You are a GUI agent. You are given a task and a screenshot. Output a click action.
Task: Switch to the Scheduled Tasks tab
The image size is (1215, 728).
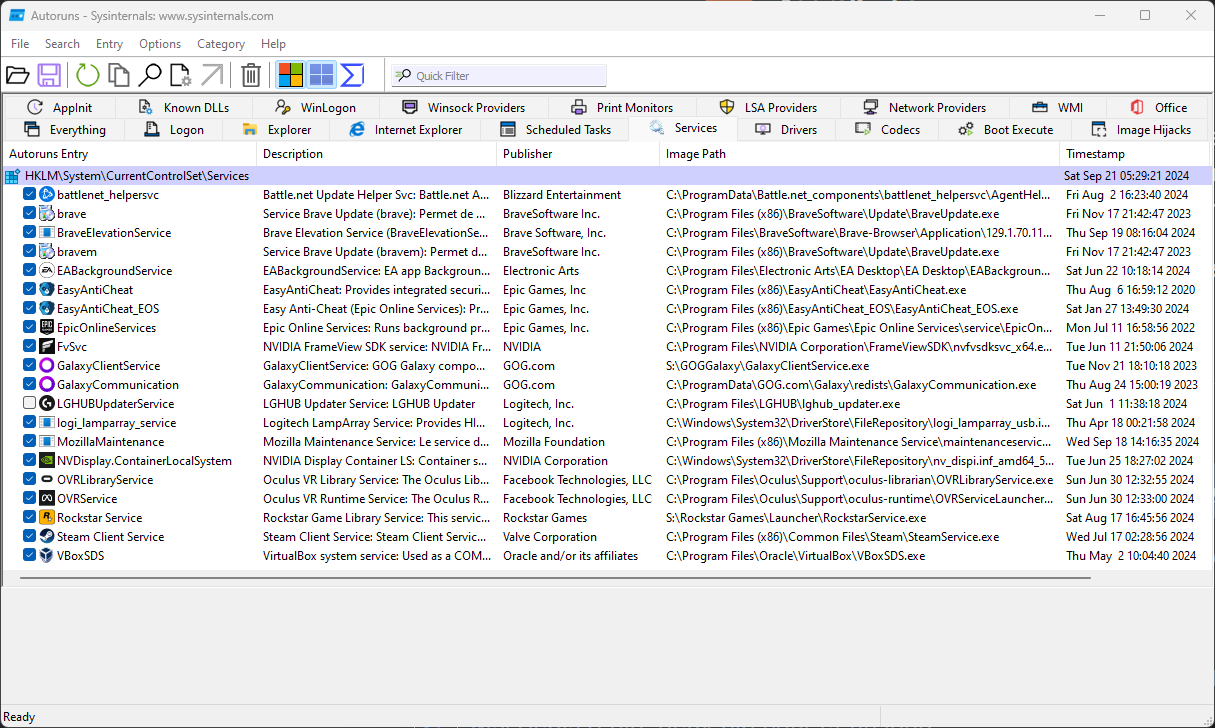click(554, 130)
